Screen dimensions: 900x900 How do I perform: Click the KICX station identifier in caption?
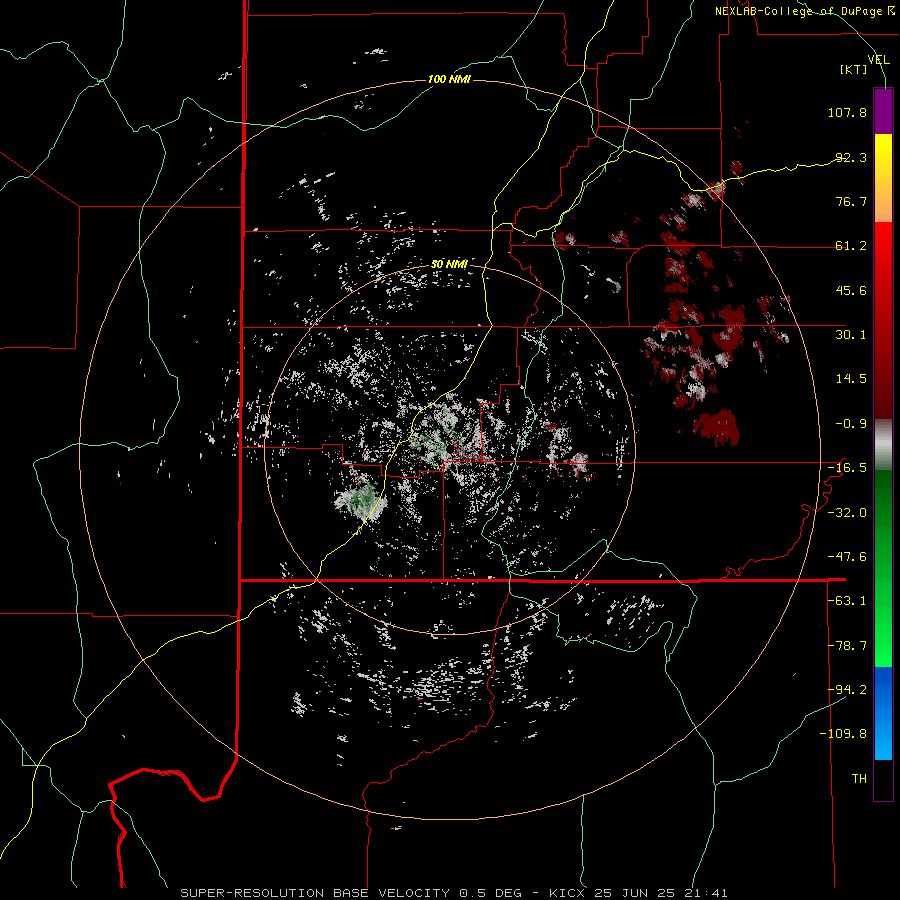coord(568,893)
